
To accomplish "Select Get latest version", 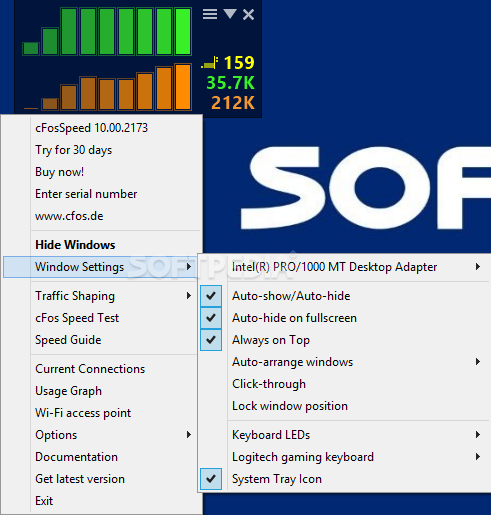I will 80,479.
